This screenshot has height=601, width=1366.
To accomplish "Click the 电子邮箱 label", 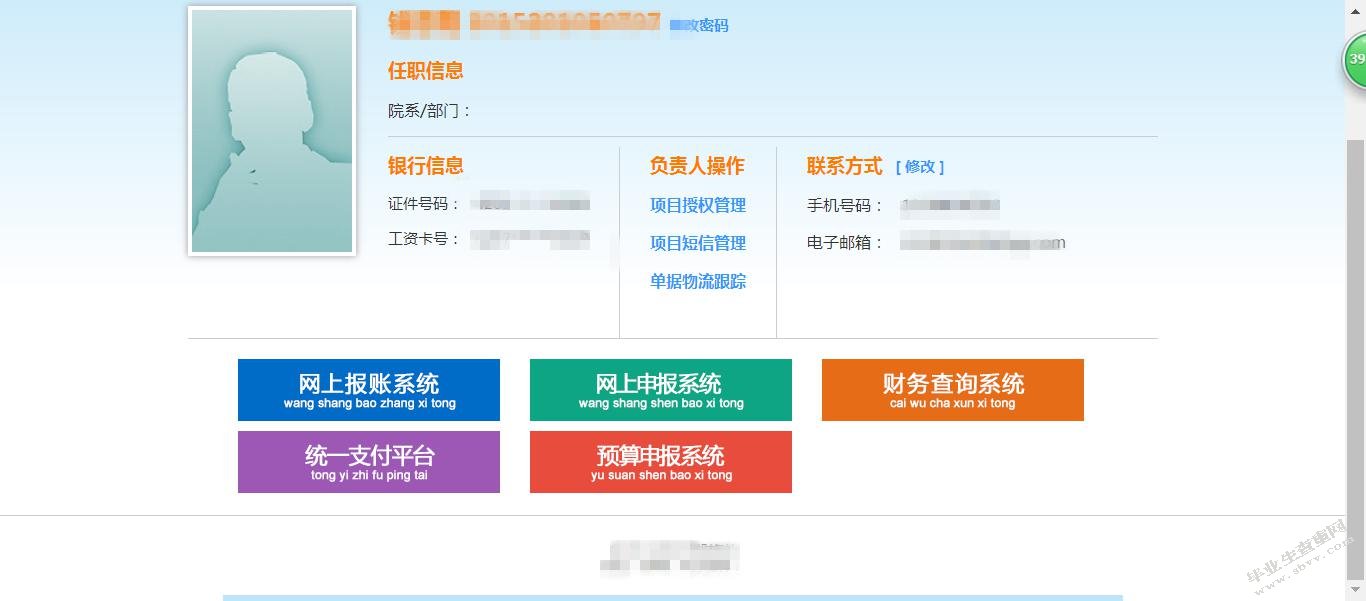I will (x=845, y=242).
